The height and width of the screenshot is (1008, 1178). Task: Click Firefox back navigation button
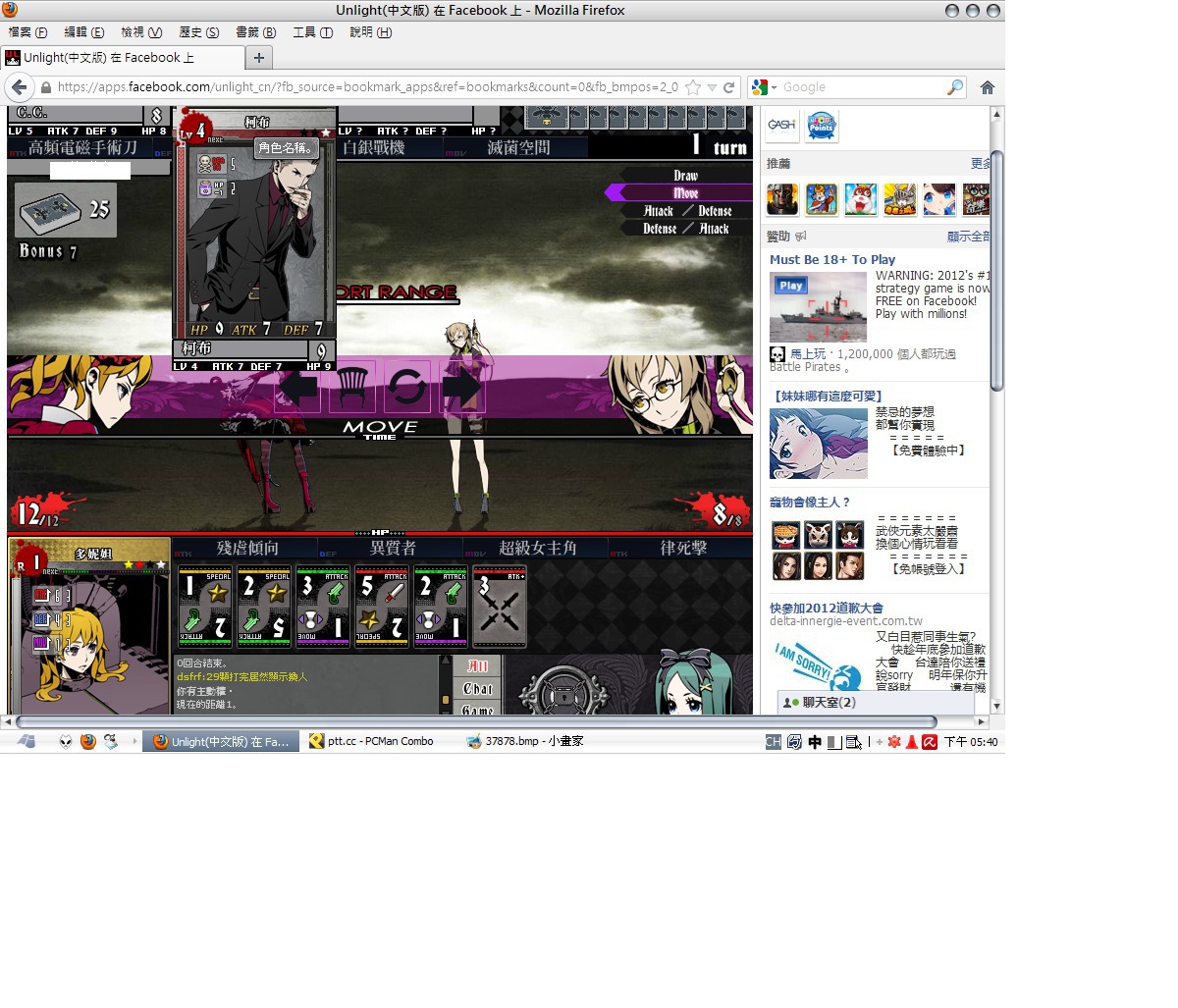pos(19,87)
